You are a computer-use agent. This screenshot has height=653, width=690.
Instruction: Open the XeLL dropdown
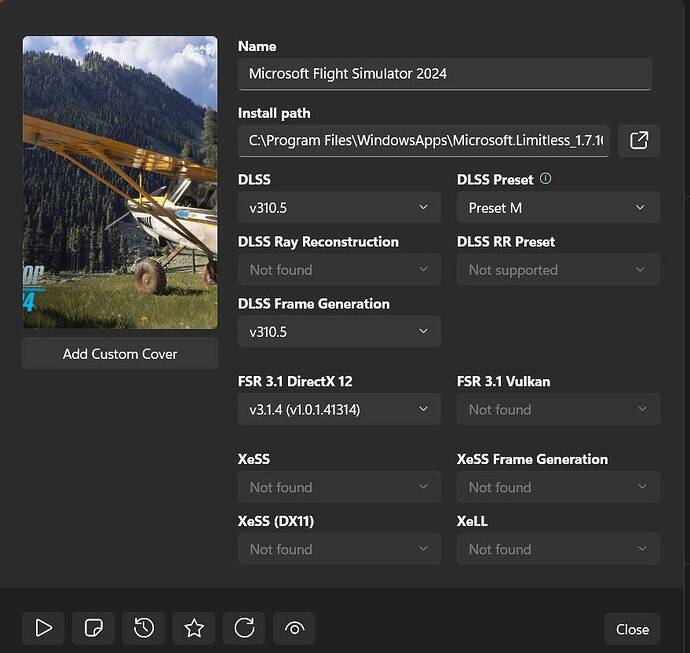tap(558, 549)
